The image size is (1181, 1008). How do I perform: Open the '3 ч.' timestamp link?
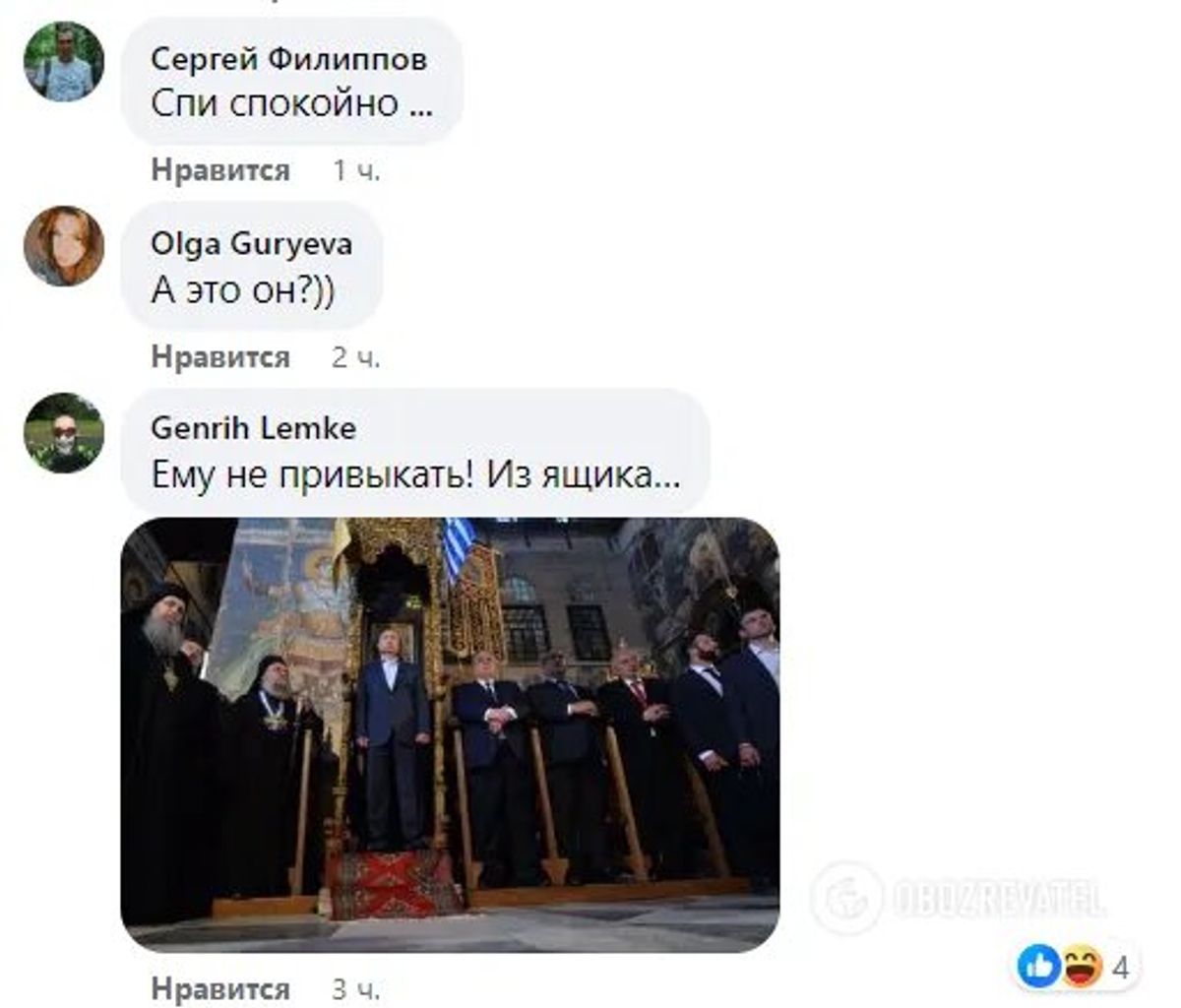tap(356, 988)
